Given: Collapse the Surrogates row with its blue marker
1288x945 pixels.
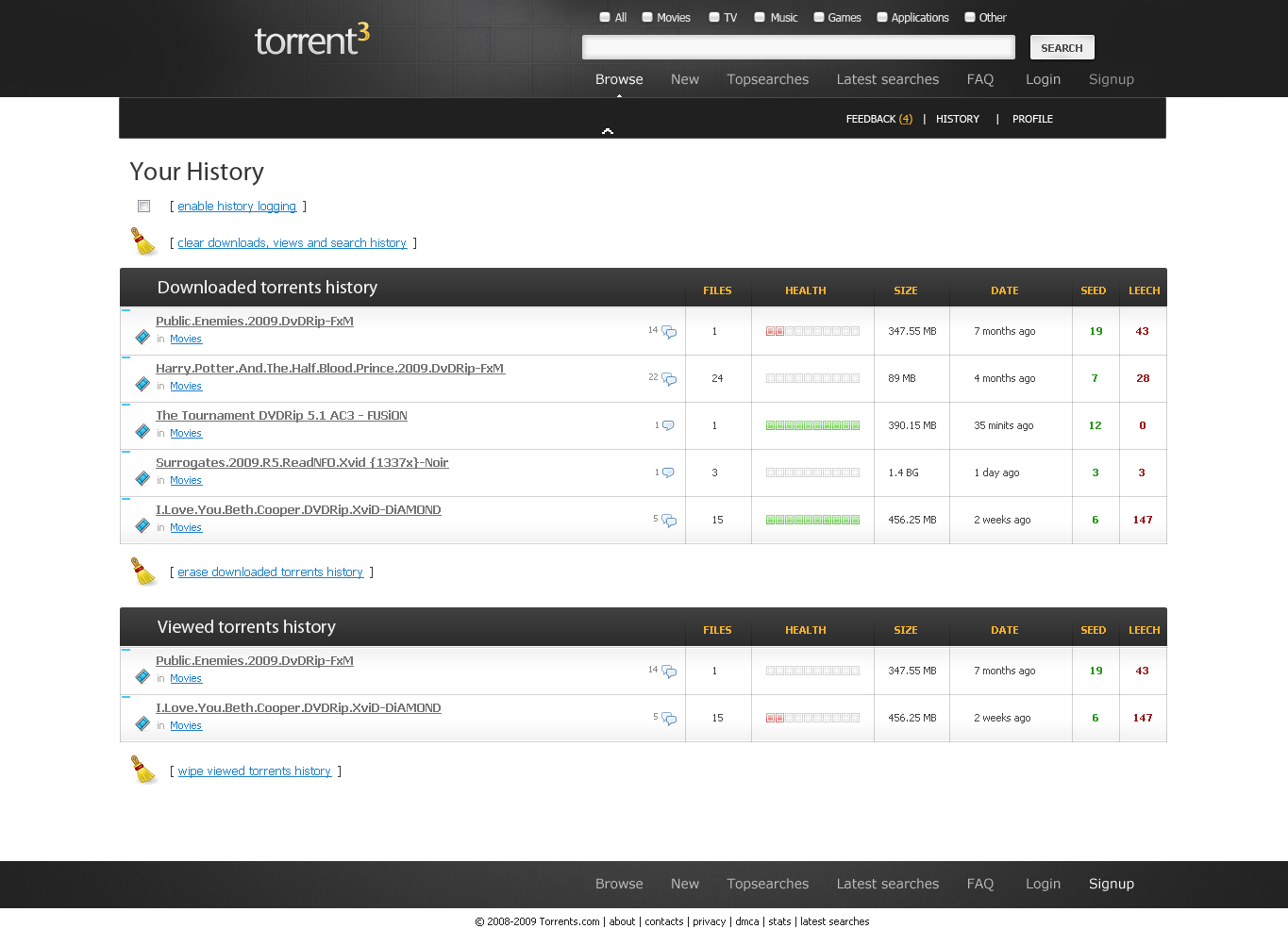Looking at the screenshot, I should coord(124,453).
